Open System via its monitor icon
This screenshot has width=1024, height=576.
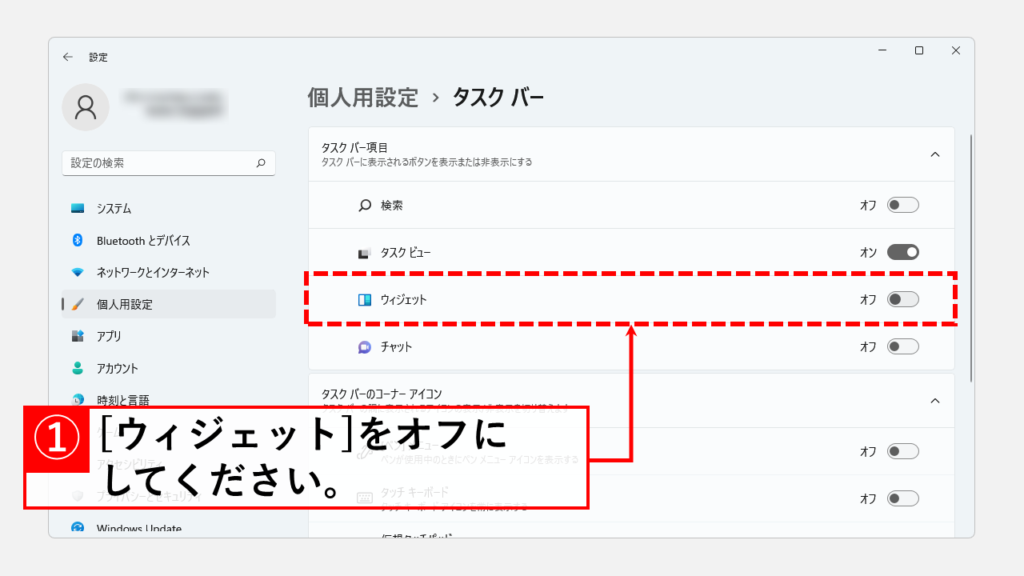[x=78, y=209]
